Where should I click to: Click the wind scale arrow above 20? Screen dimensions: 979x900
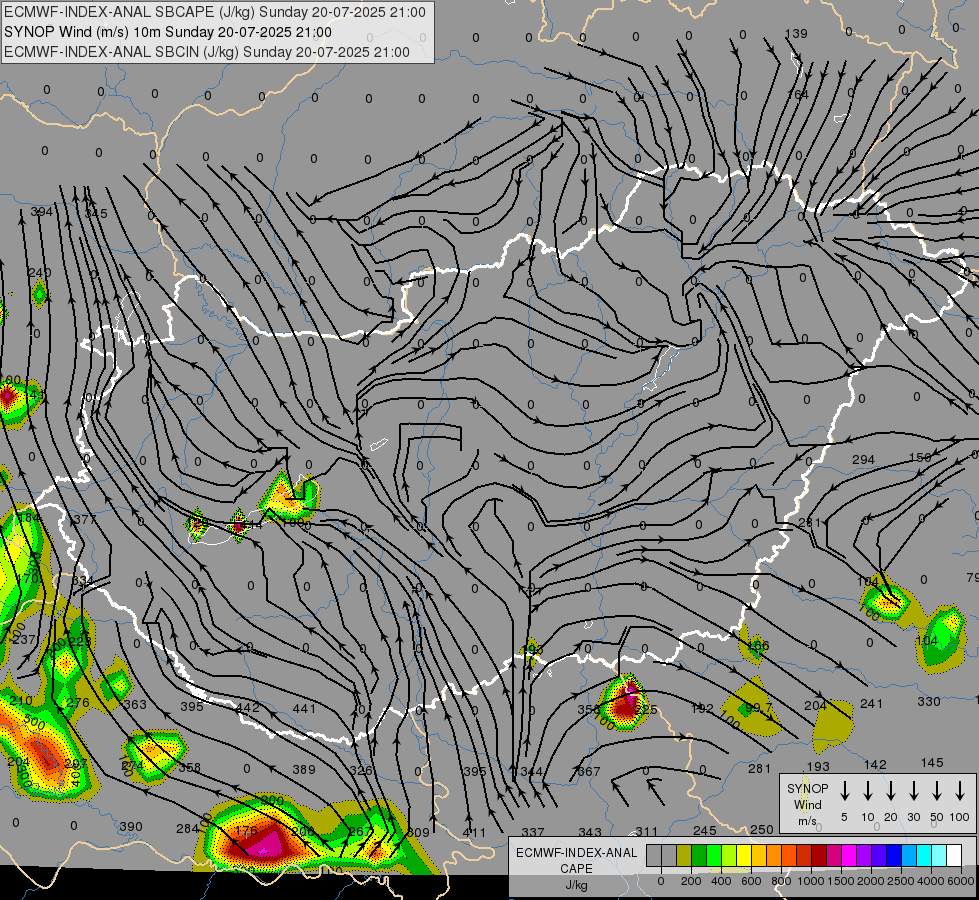point(891,790)
